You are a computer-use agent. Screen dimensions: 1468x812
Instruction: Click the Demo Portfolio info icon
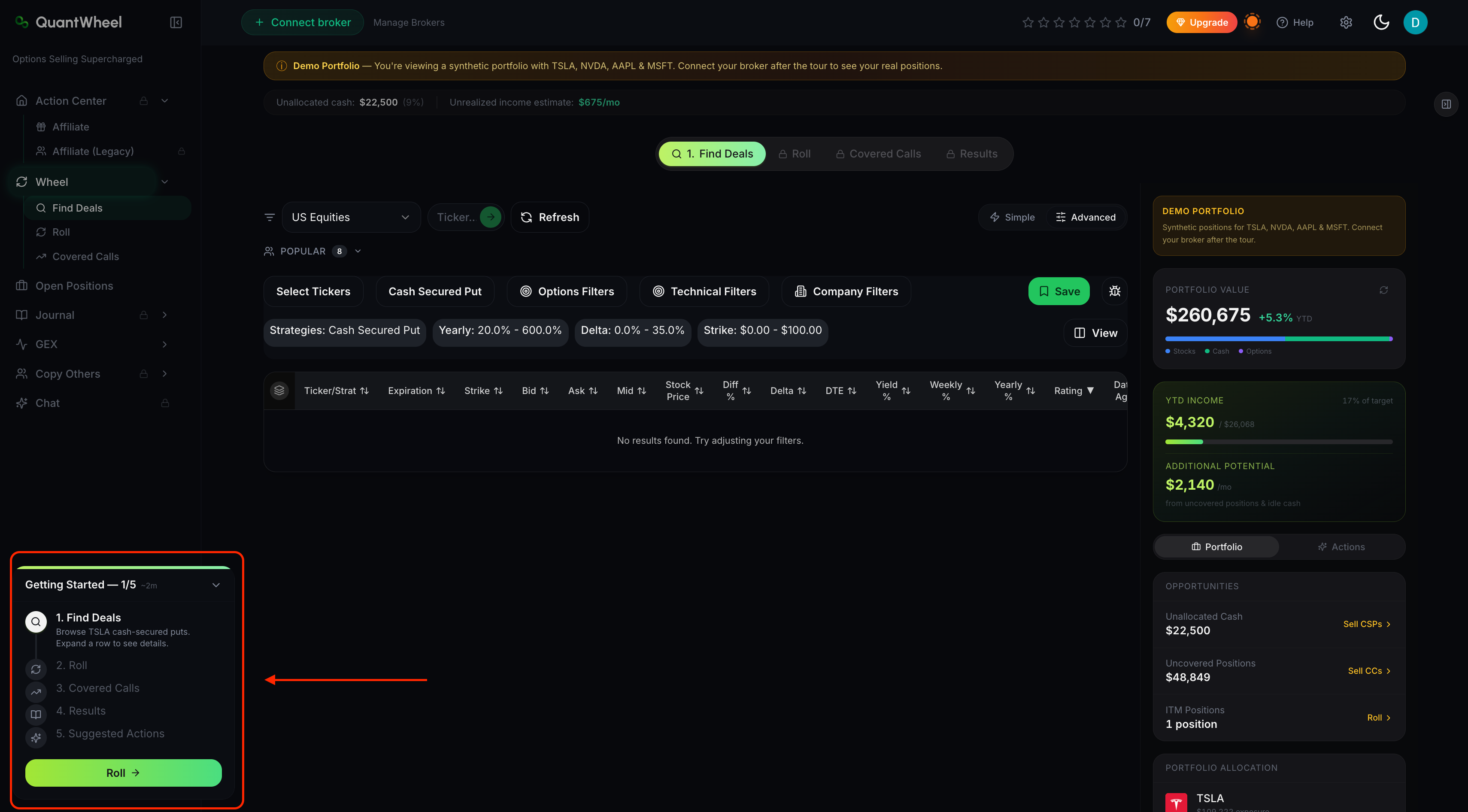[x=281, y=66]
